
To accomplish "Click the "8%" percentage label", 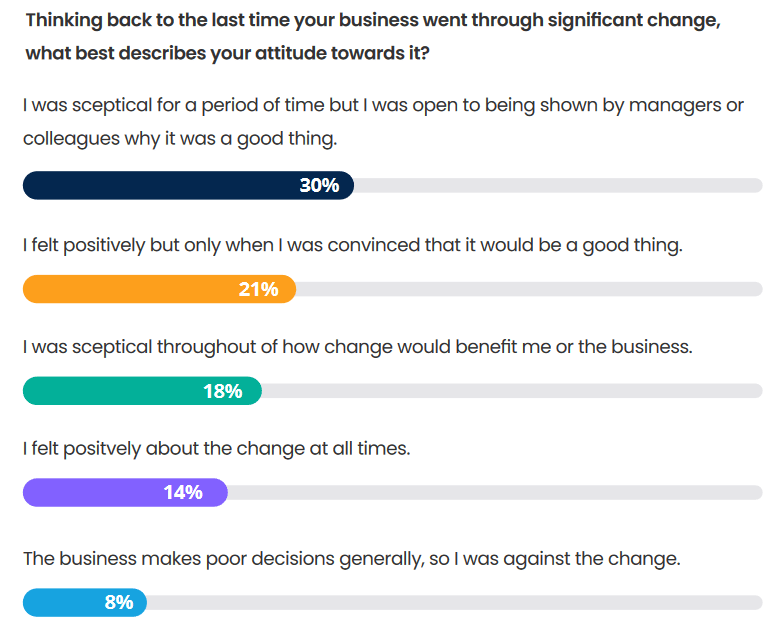I will tap(119, 603).
